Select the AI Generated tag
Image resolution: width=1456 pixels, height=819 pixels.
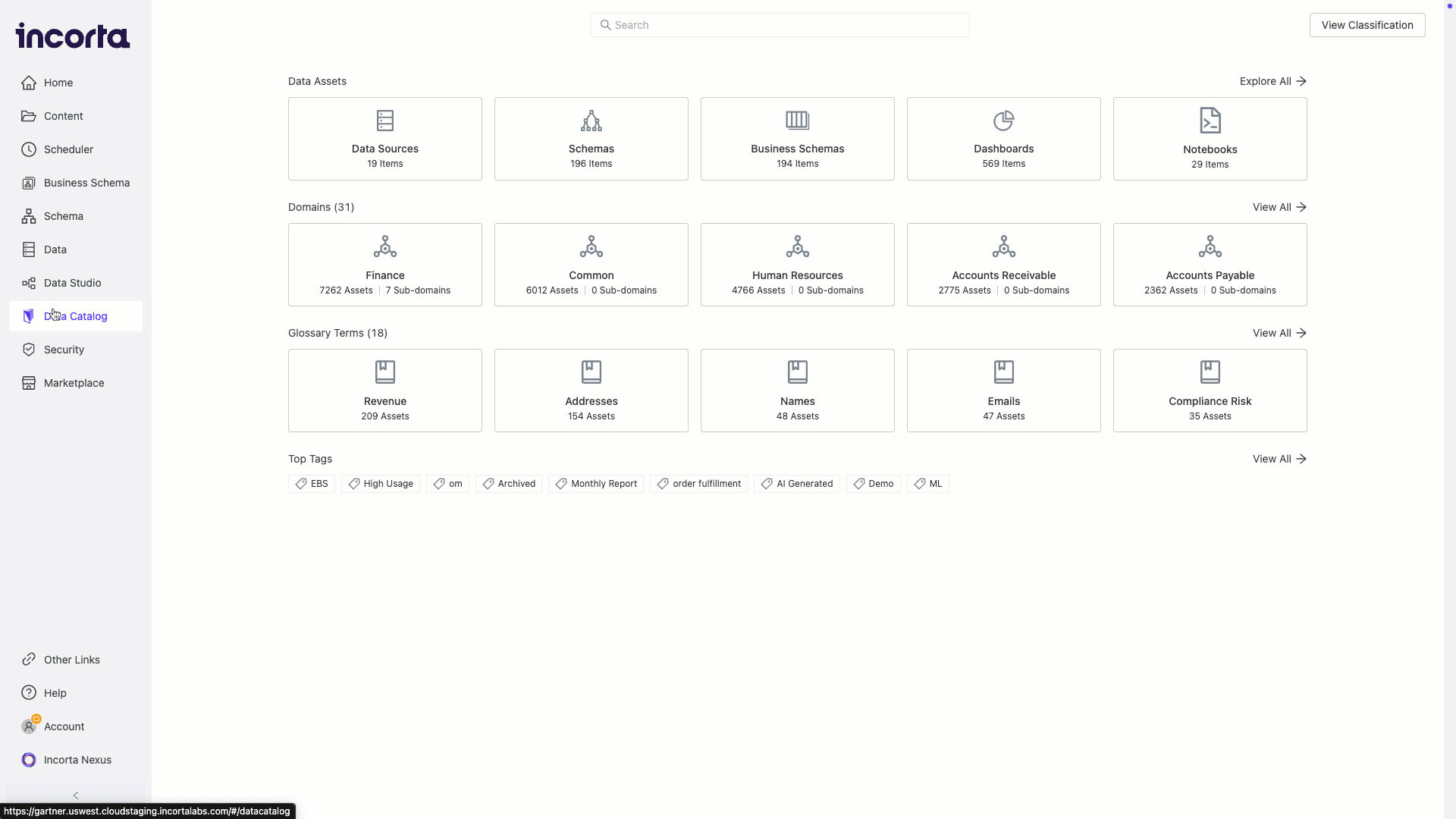coord(797,484)
